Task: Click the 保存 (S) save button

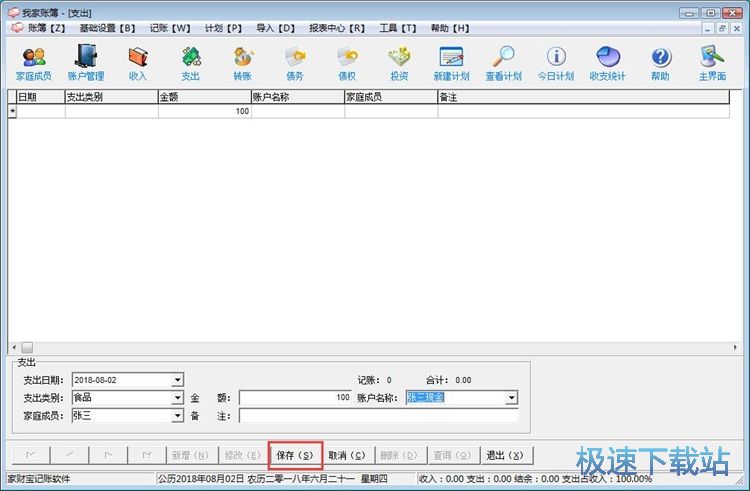Action: tap(295, 455)
